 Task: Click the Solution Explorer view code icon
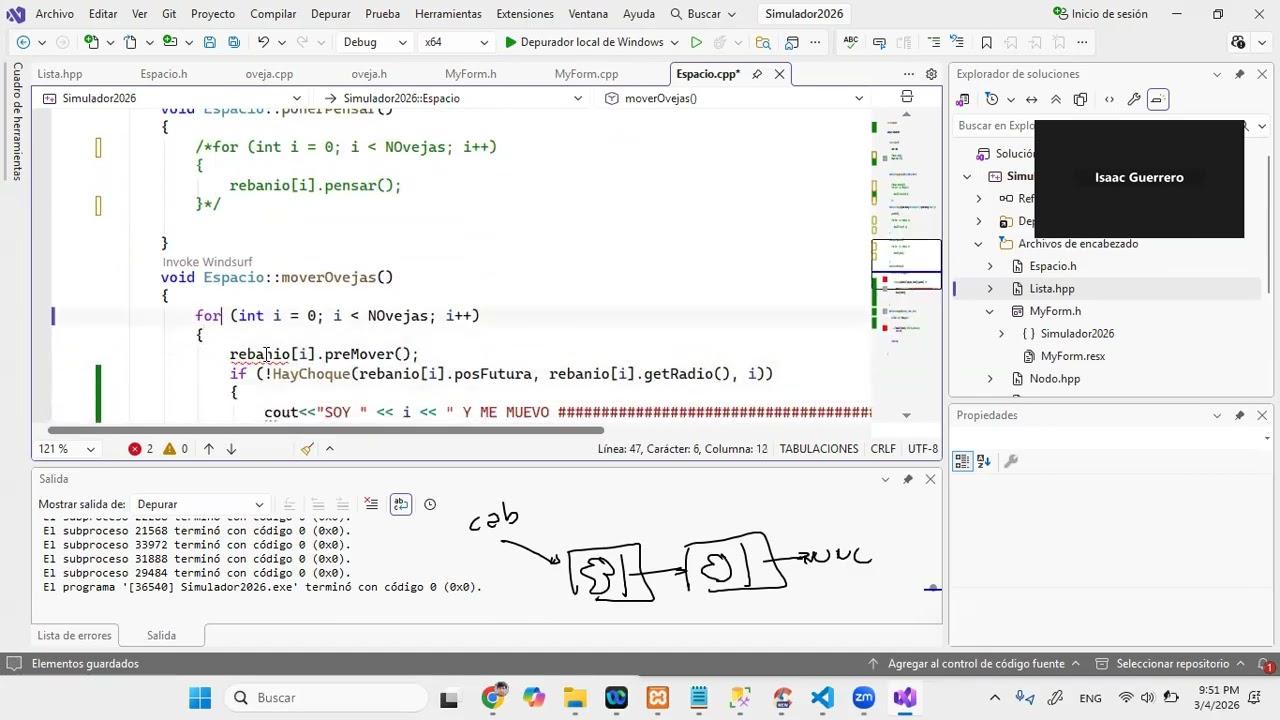coord(1109,99)
